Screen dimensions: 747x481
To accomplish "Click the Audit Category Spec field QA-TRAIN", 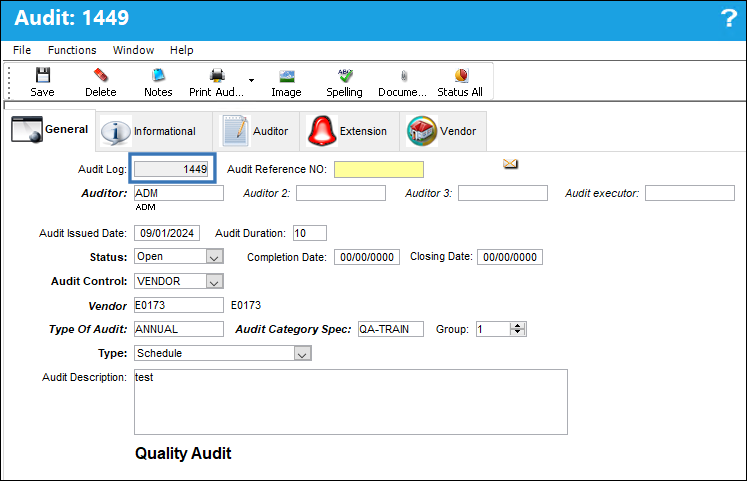I will tap(391, 329).
